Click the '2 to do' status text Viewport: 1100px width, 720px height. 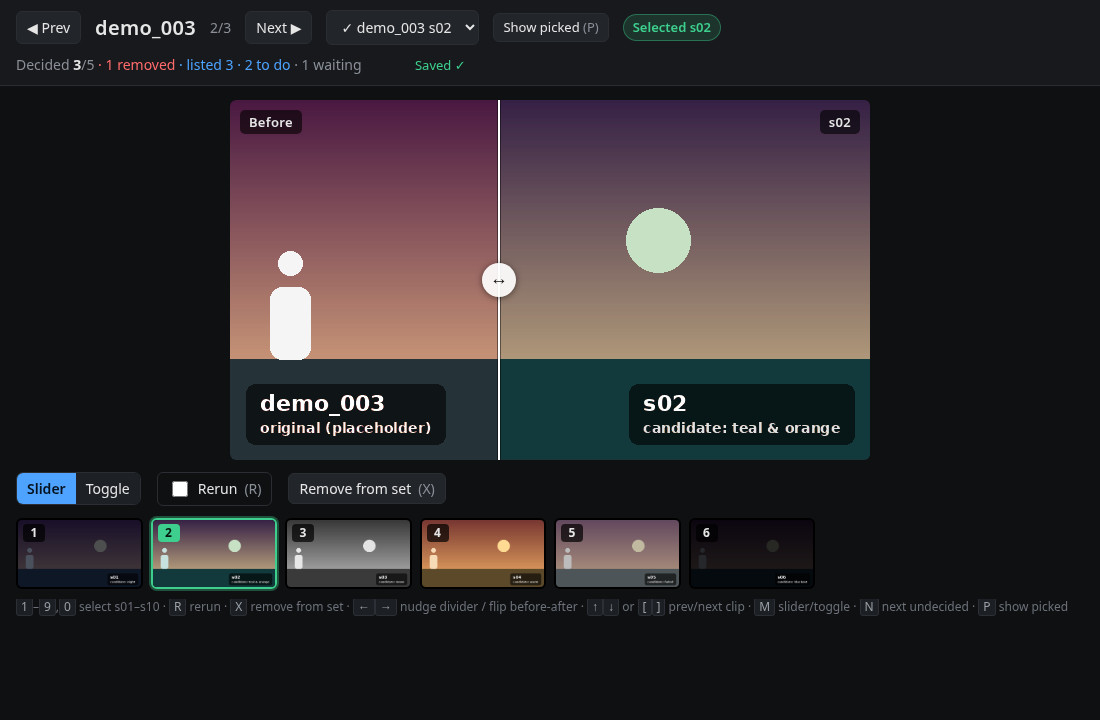267,65
